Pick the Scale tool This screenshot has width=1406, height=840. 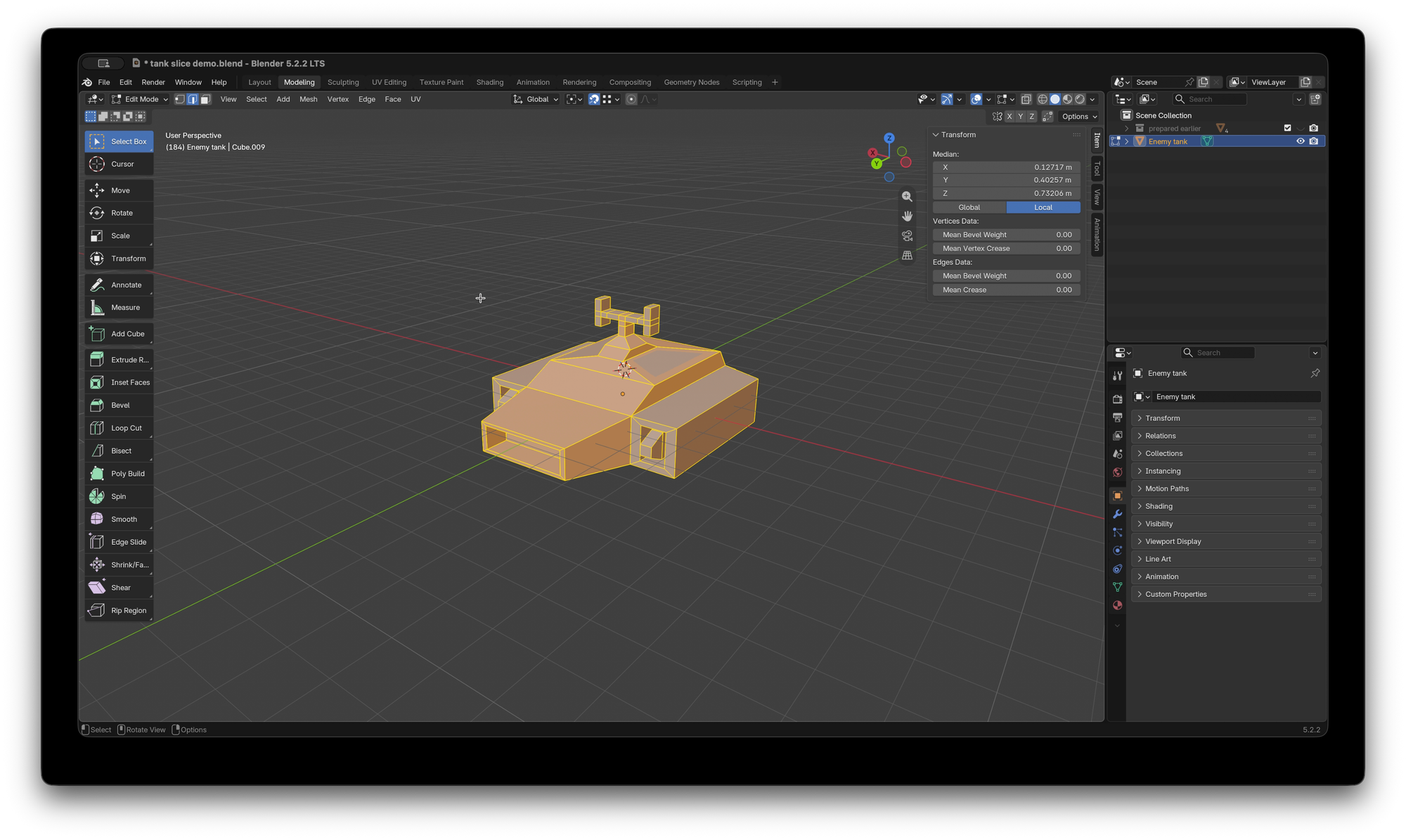tap(119, 236)
